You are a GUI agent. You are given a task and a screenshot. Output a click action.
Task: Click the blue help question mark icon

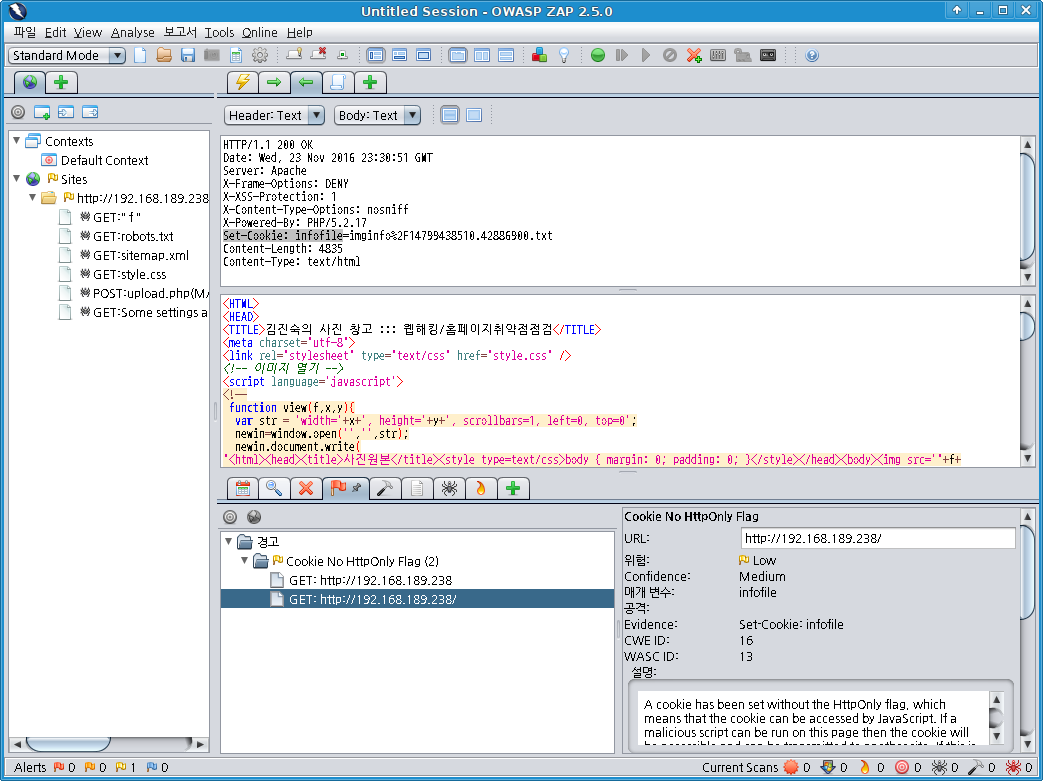812,55
